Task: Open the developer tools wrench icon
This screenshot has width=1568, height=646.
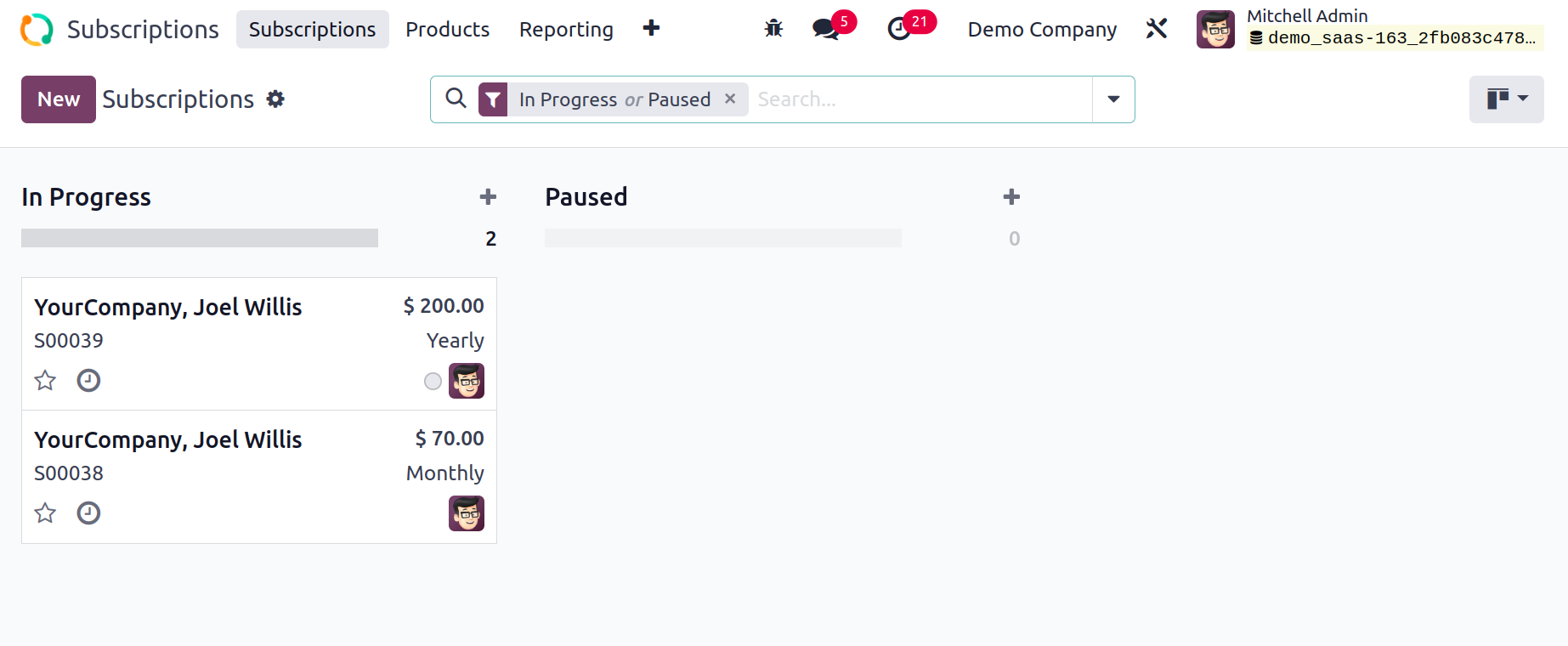Action: pyautogui.click(x=1157, y=29)
